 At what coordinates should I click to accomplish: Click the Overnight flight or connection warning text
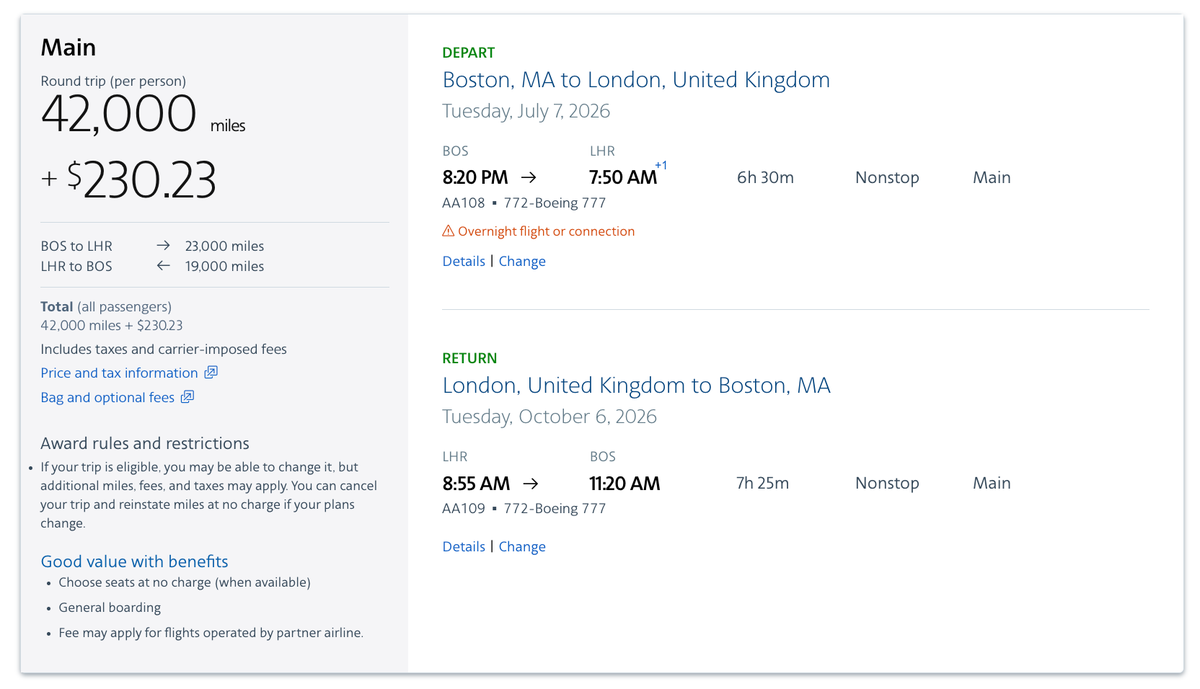546,230
